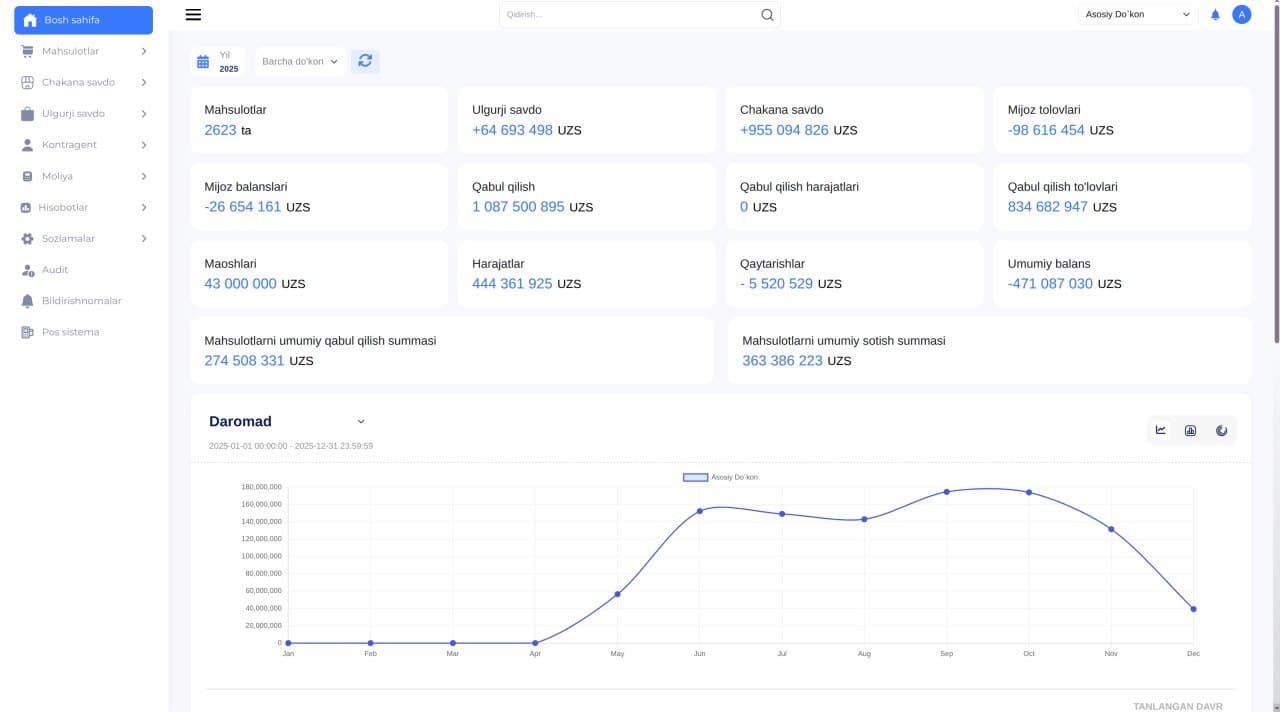
Task: Expand Hisobotlar sidebar section
Action: 84,207
